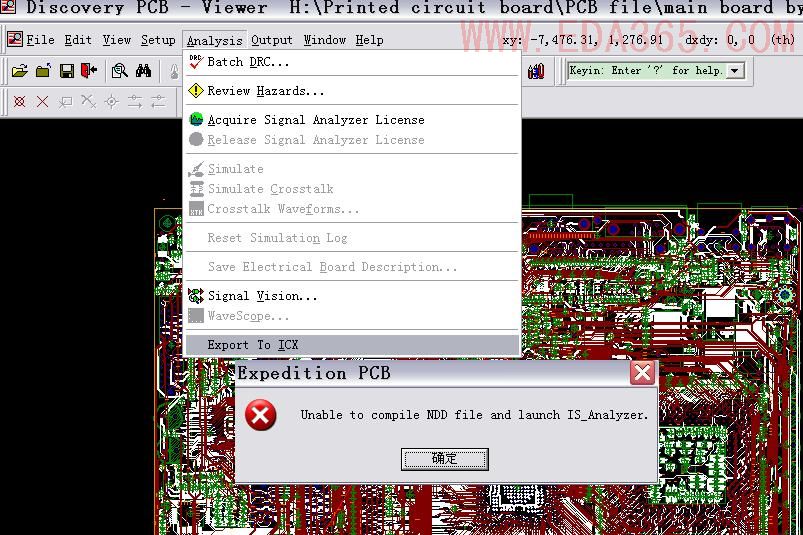Click the yellow Review Hazards warning icon
Screen dimensions: 803x535
coord(196,91)
